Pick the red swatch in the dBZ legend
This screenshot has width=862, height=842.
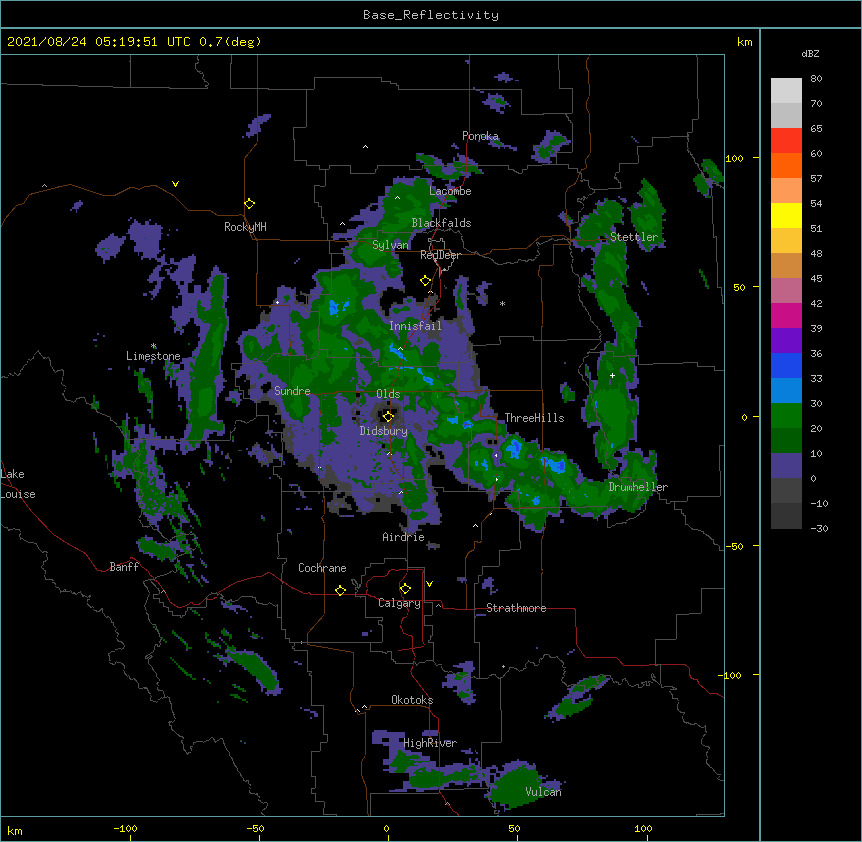(x=786, y=141)
